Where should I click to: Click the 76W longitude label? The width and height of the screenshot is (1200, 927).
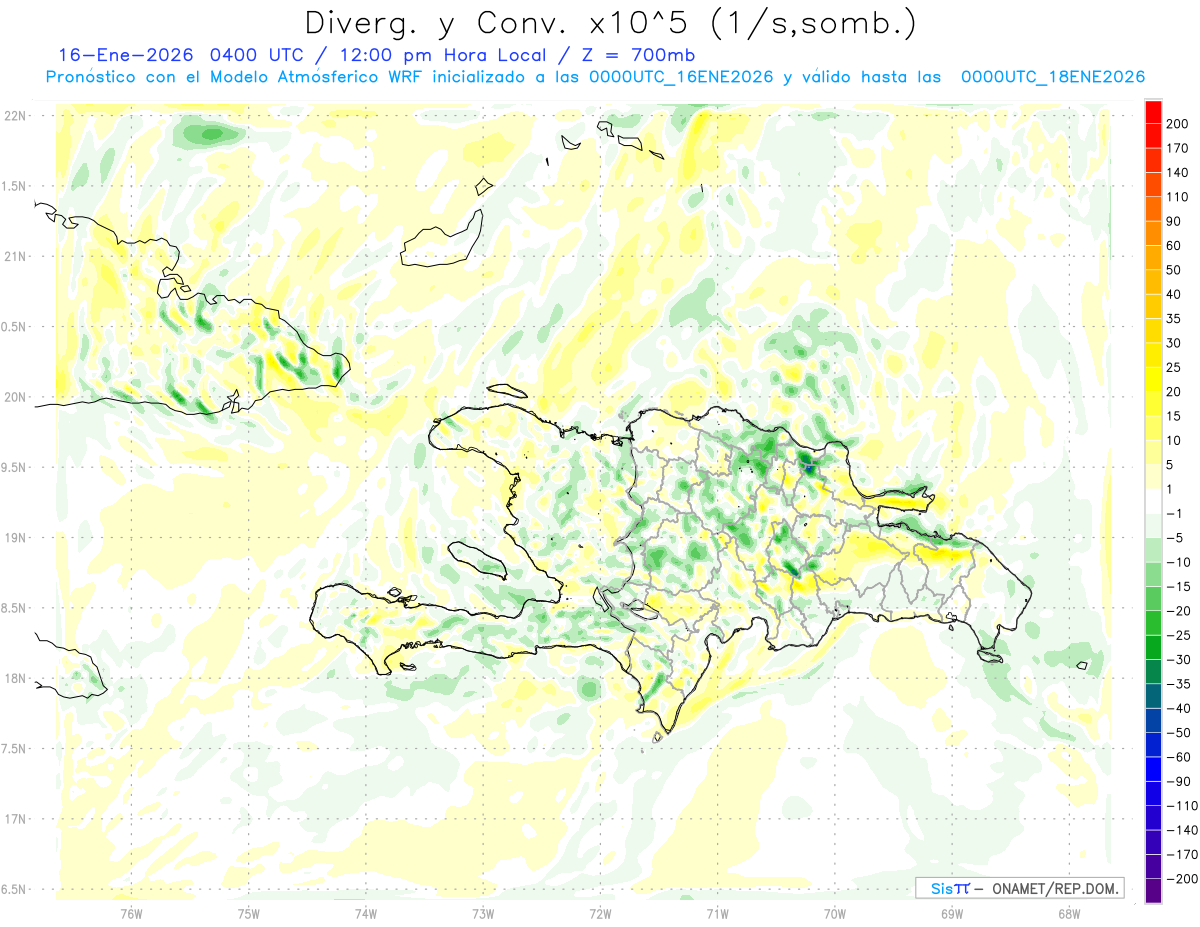(x=131, y=913)
